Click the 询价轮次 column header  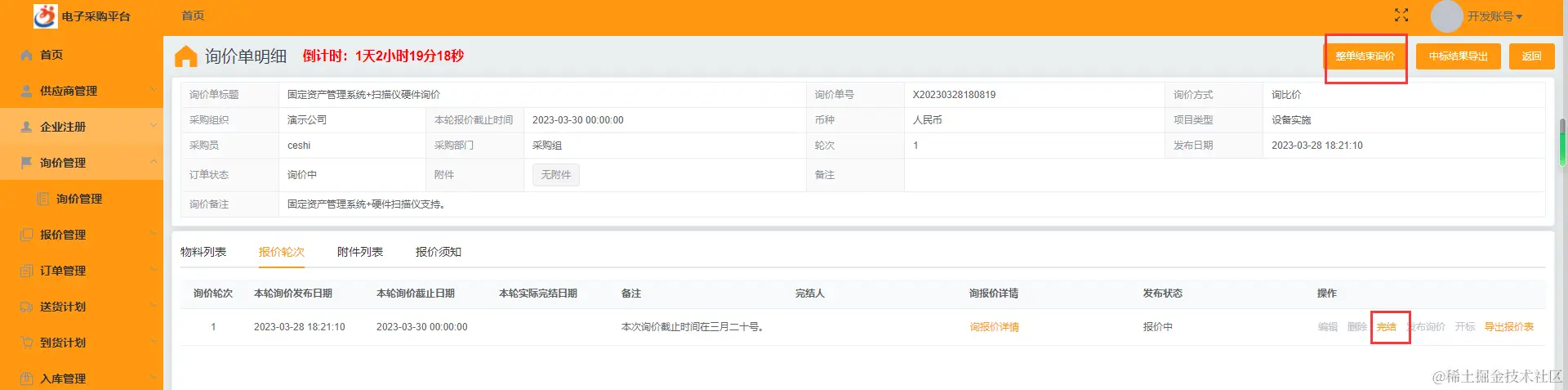tap(213, 294)
